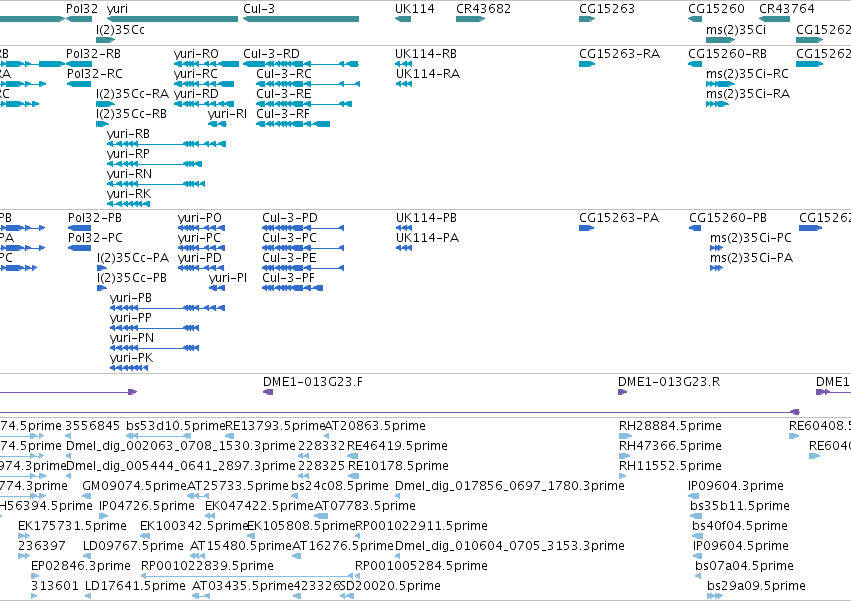Screen dimensions: 851x601
Task: Click transcript Cul-3-RC
Action: (x=284, y=73)
